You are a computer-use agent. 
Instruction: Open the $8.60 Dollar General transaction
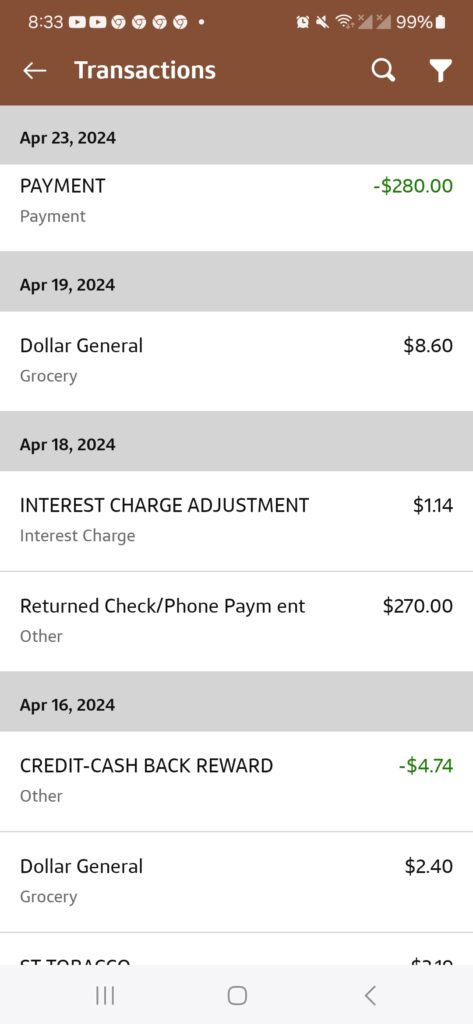coord(236,360)
